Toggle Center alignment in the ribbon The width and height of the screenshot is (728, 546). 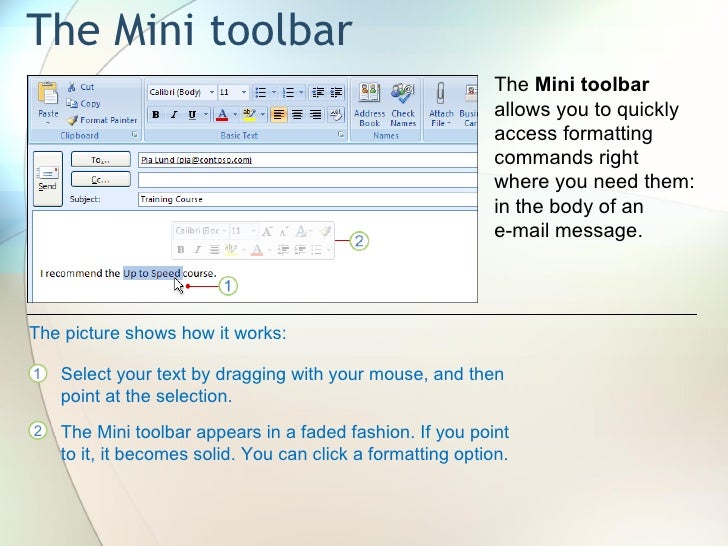(297, 114)
